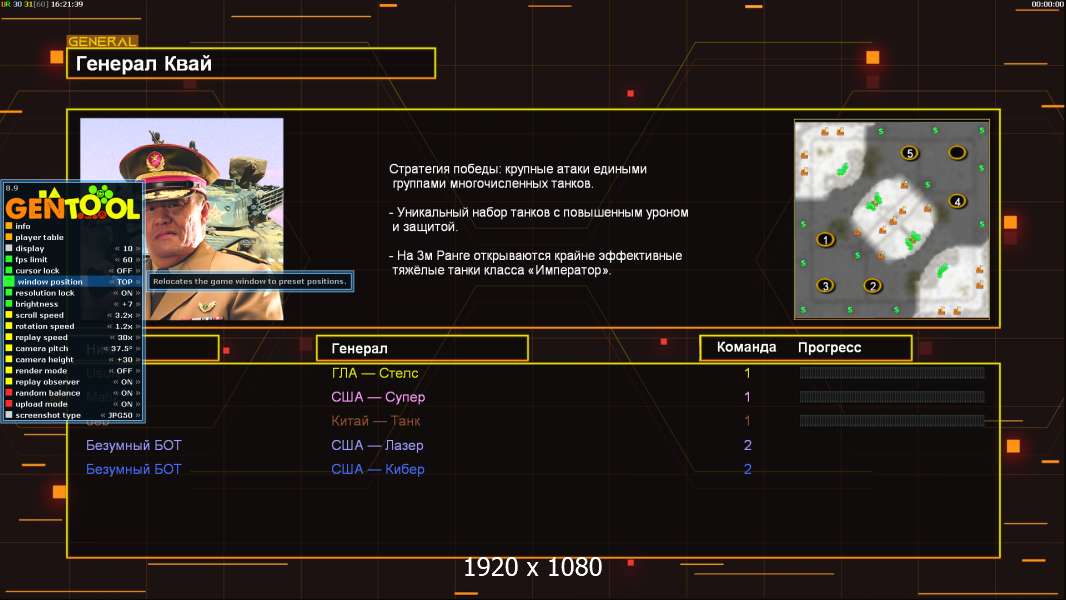Click the orange square beside info
Screen dimensions: 1066x600
coord(9,226)
